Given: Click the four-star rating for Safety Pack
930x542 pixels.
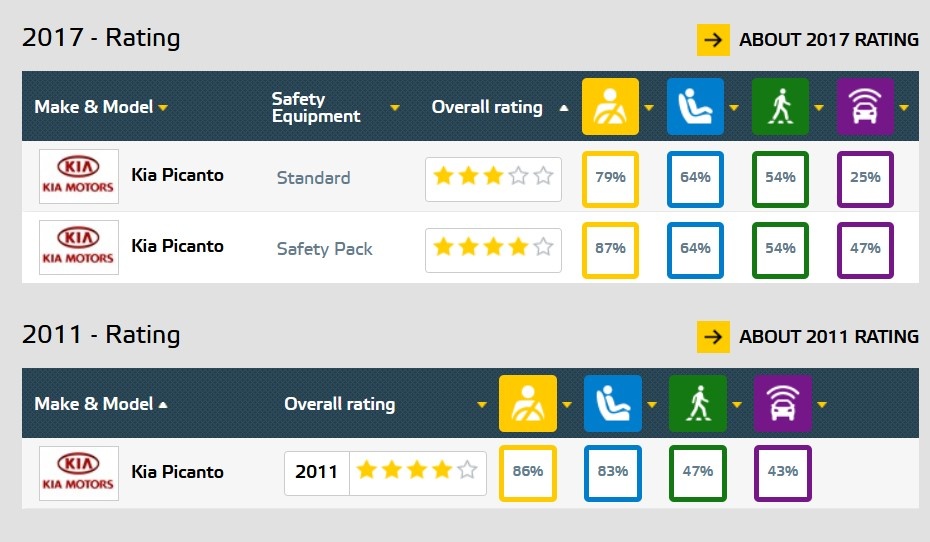Looking at the screenshot, I should point(493,249).
